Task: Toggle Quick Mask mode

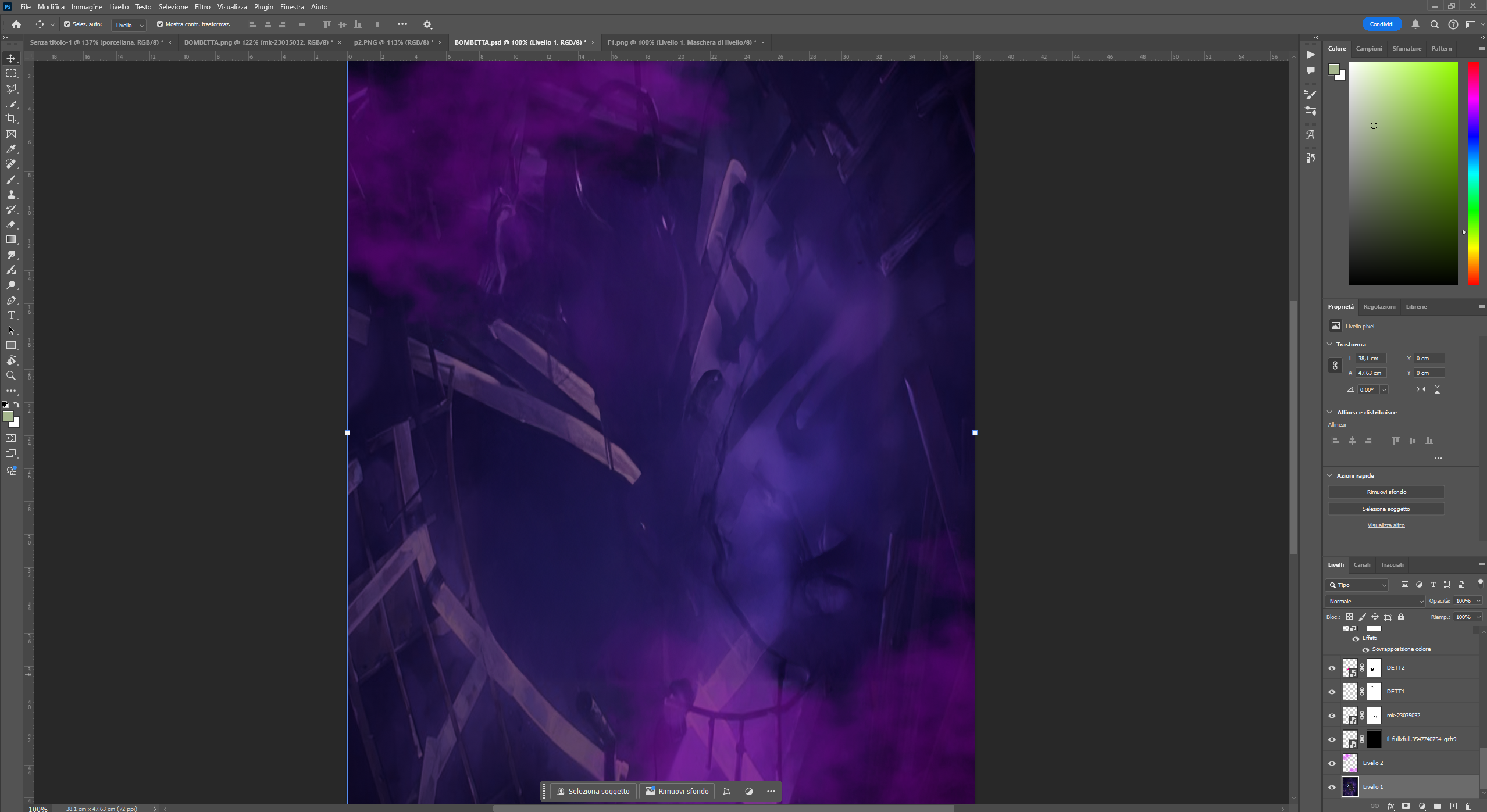Action: coord(11,438)
